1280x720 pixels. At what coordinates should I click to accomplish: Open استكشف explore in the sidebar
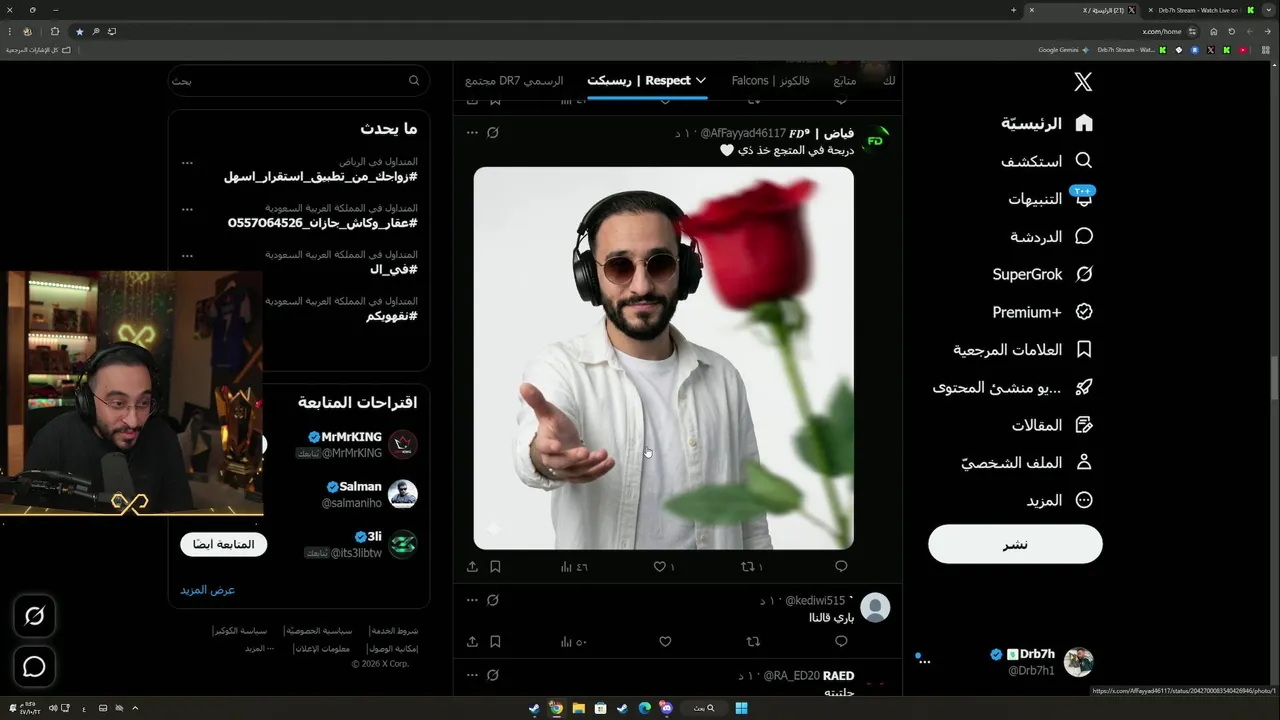coord(1047,161)
